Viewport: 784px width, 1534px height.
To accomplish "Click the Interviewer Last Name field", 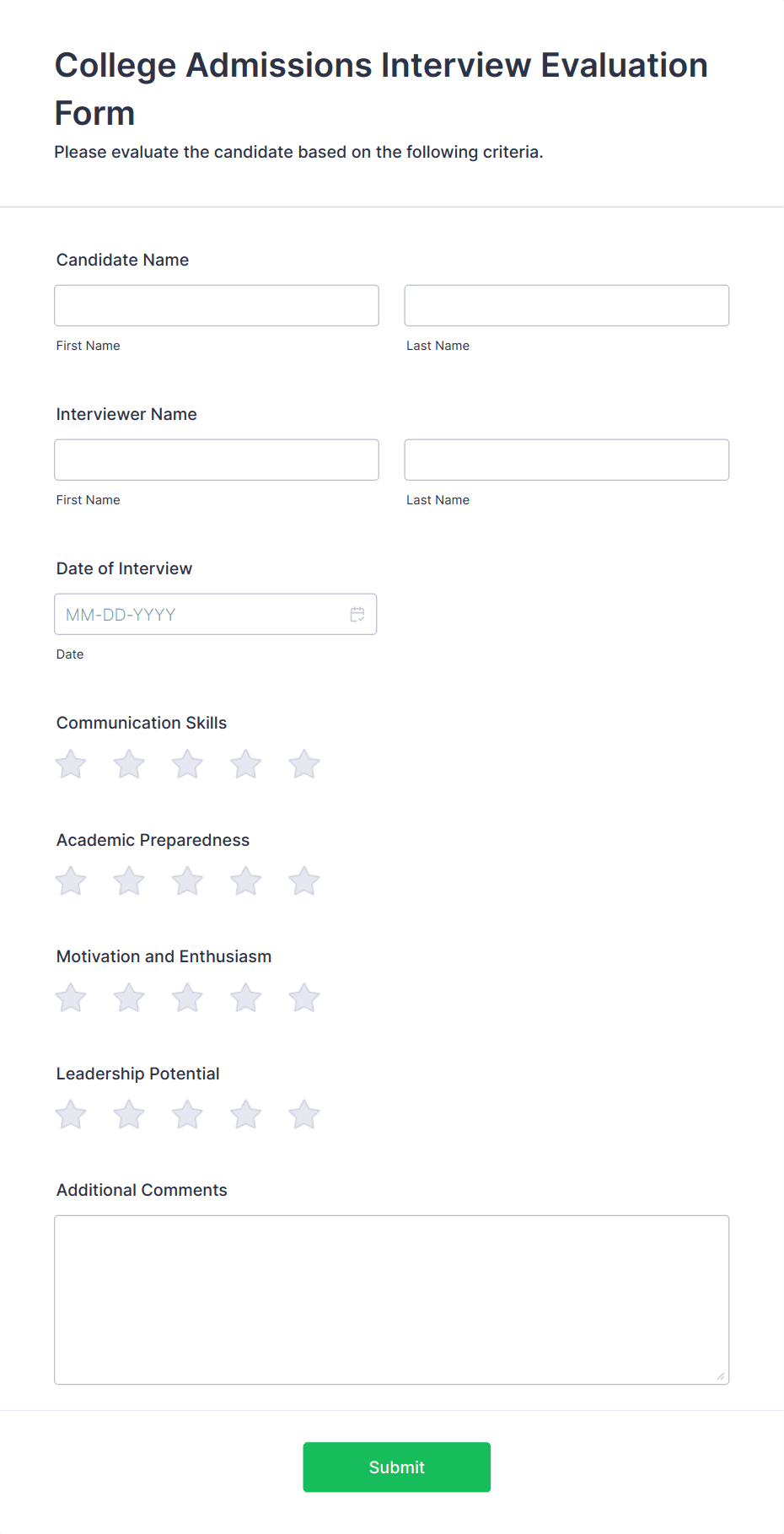I will click(567, 460).
